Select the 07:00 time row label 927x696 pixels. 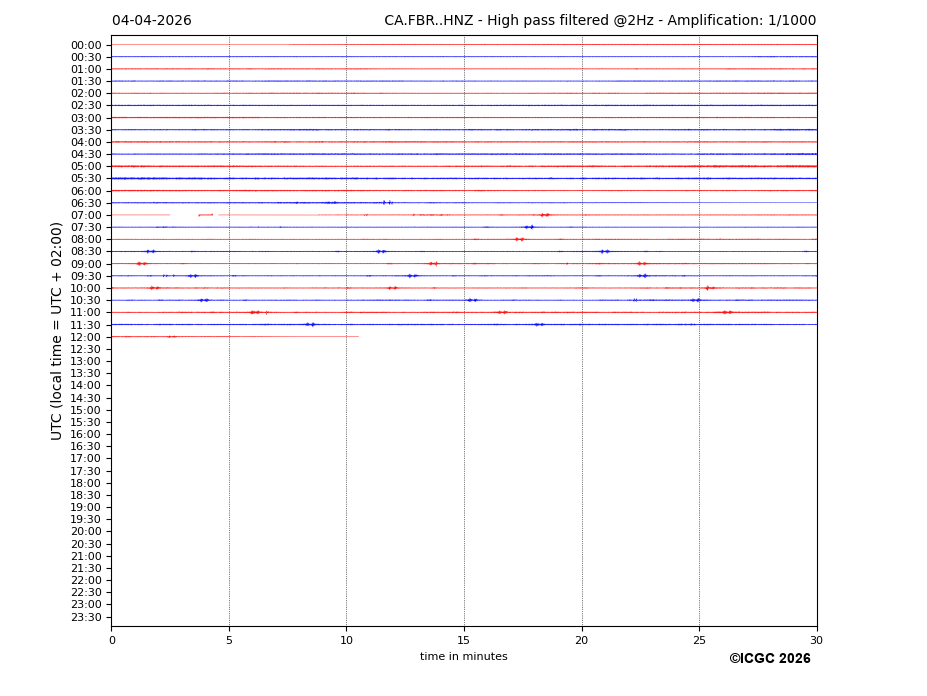(86, 215)
